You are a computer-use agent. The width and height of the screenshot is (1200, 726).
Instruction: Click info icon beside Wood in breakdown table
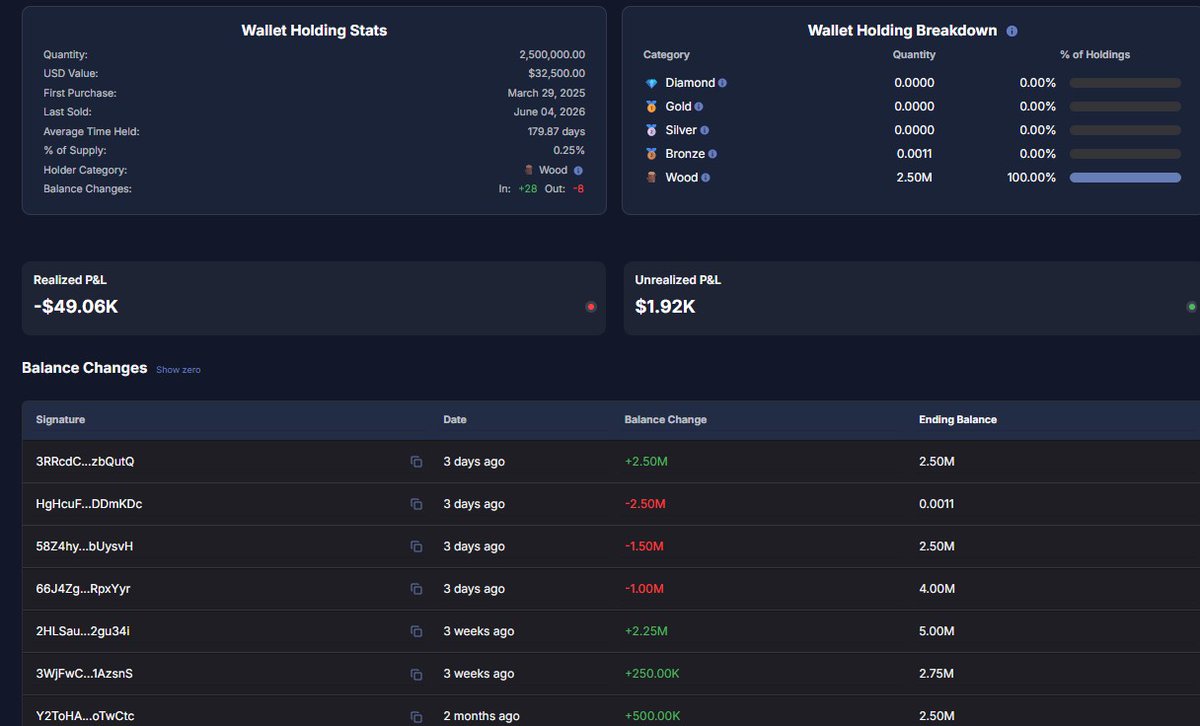[x=706, y=177]
